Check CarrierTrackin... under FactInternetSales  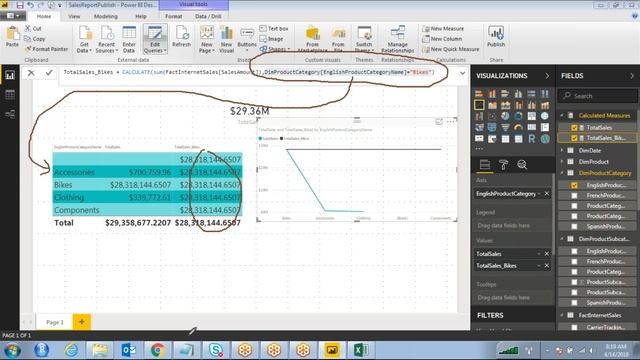[574, 327]
